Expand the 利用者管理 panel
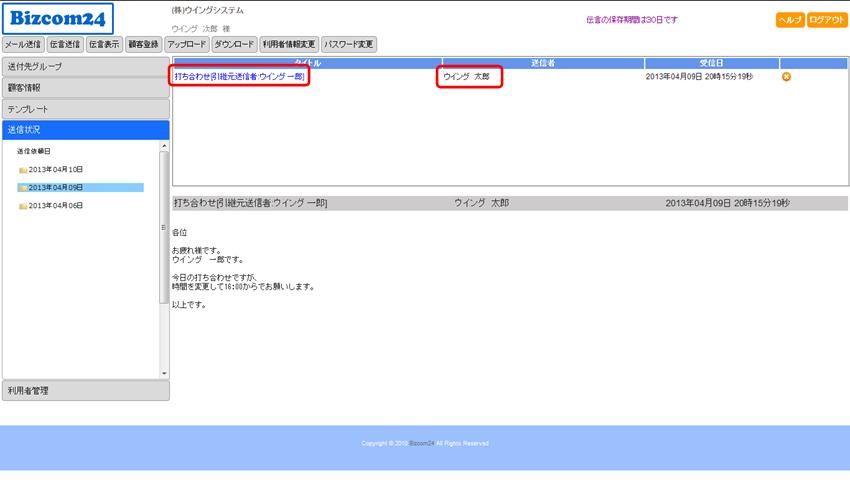Image resolution: width=850 pixels, height=495 pixels. [x=85, y=391]
